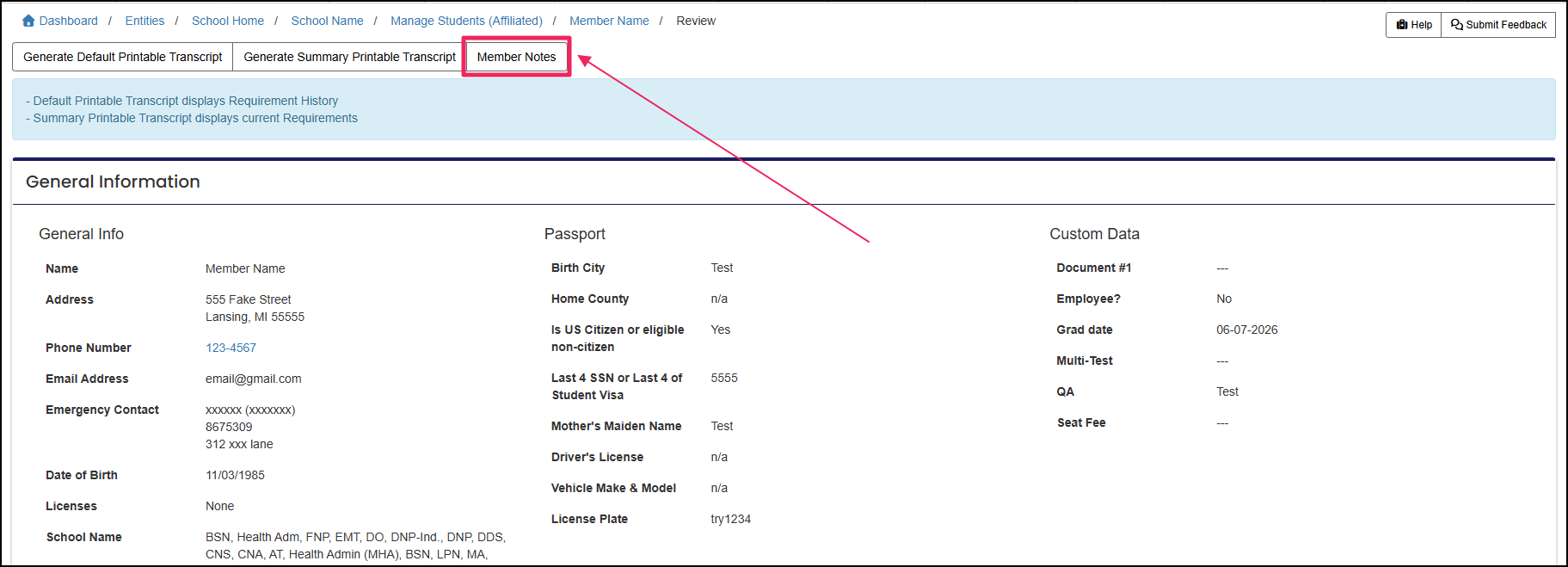1568x567 pixels.
Task: Click phone number 123-4567 link
Action: tap(231, 348)
